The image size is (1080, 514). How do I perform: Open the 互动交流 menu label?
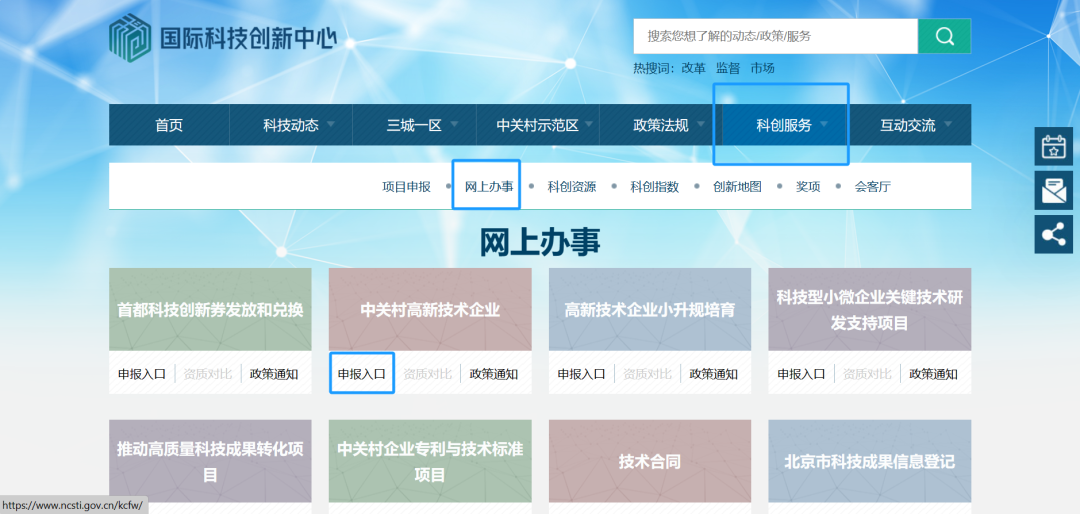[908, 125]
